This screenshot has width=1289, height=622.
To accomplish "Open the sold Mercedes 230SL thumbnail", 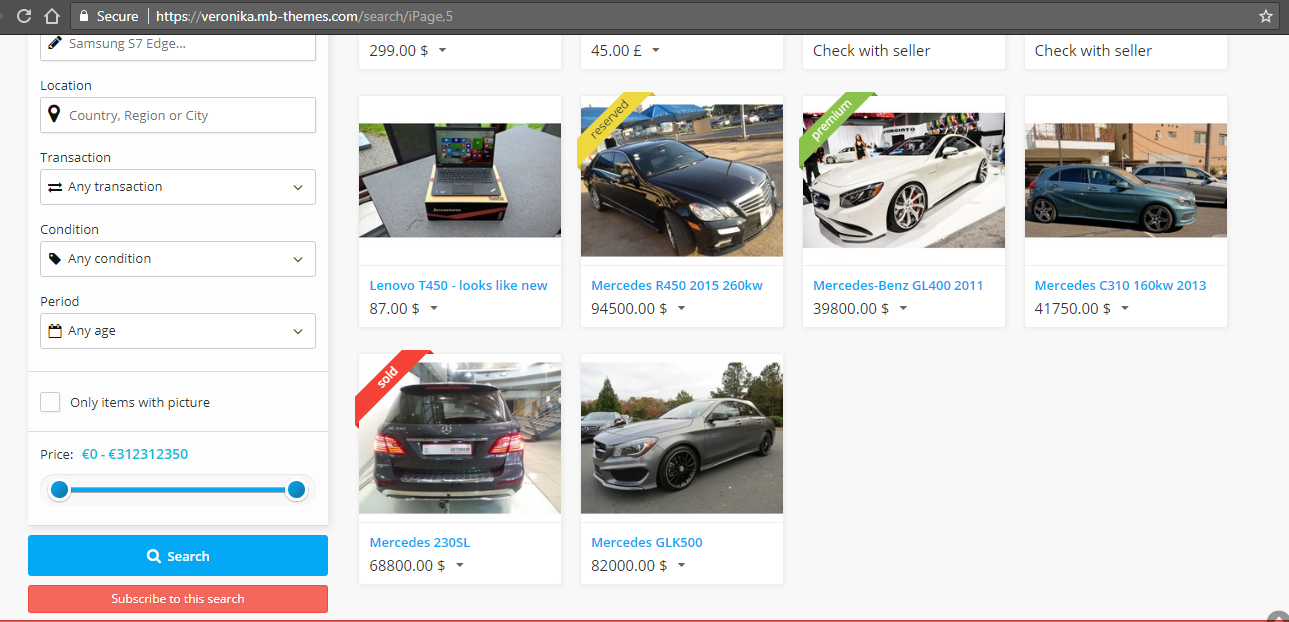I will [460, 437].
